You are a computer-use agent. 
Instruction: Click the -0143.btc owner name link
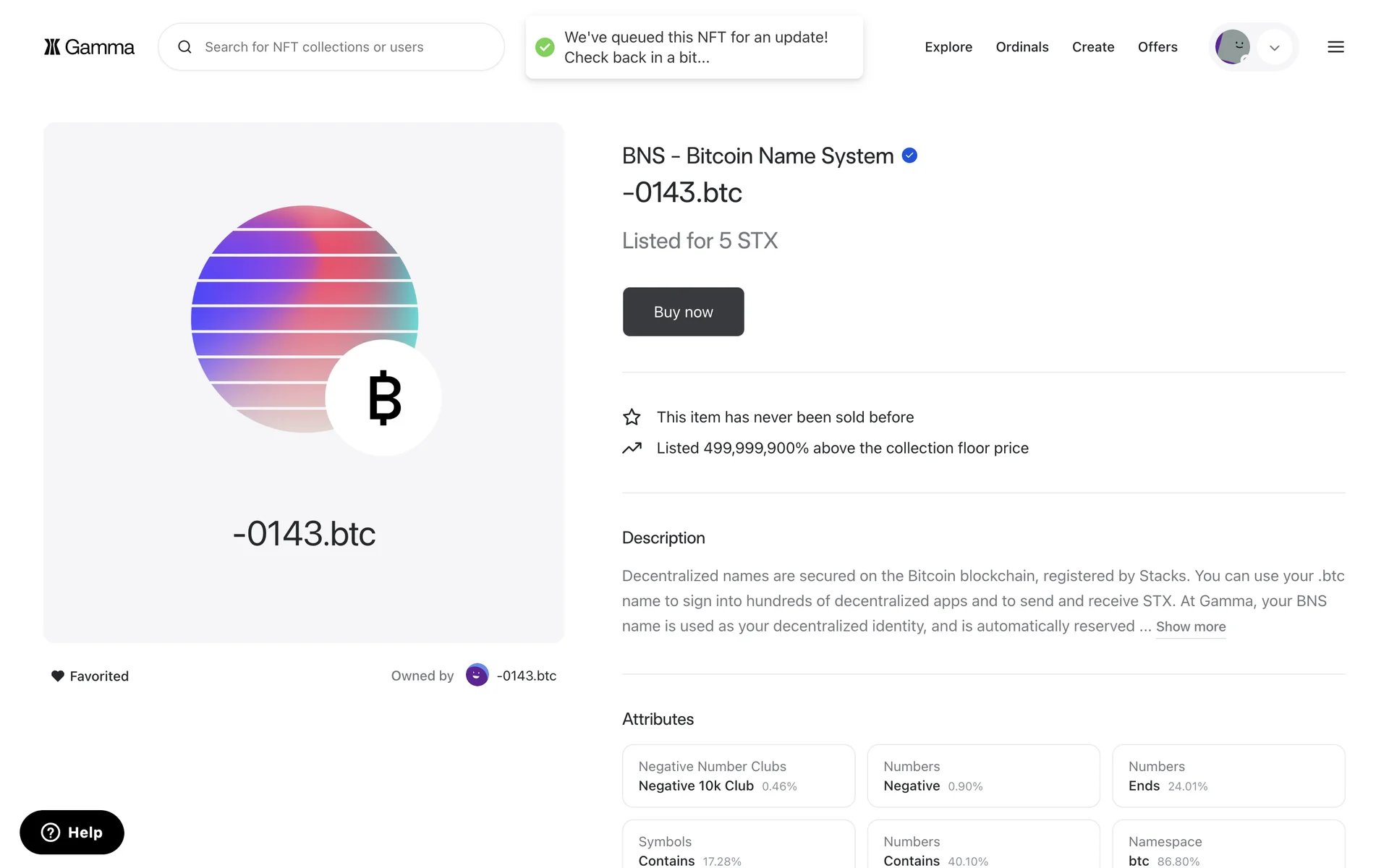point(526,676)
